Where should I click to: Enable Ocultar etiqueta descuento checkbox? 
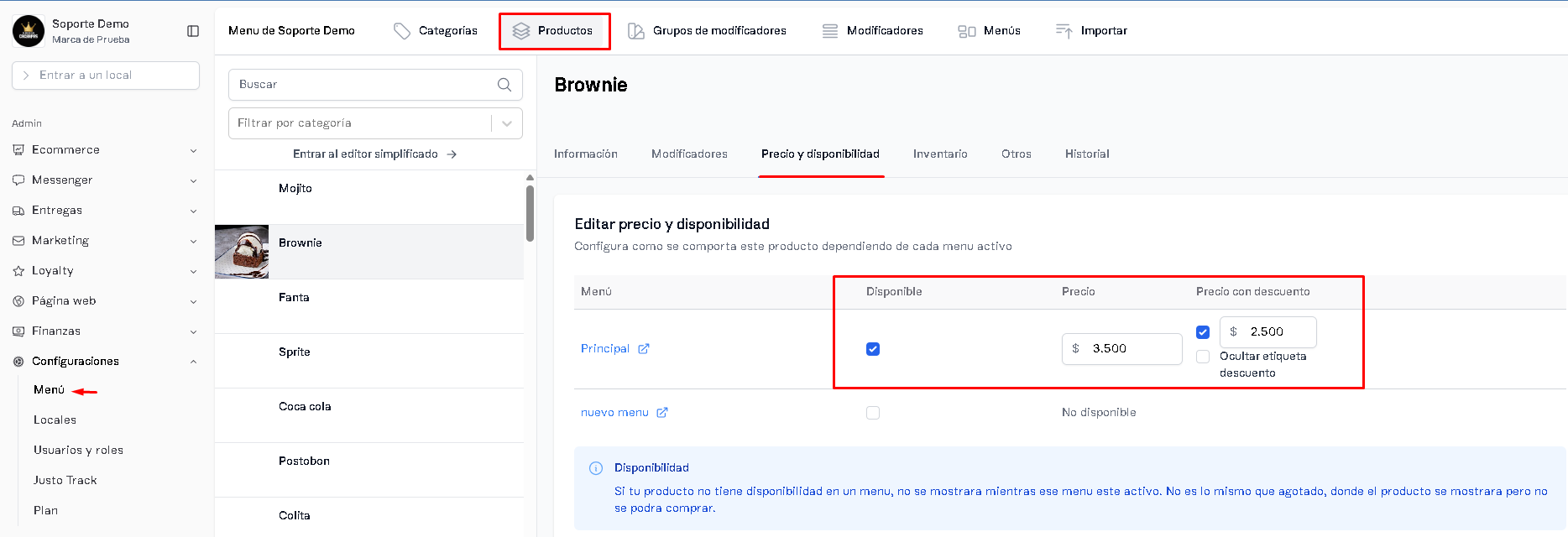click(x=1203, y=357)
